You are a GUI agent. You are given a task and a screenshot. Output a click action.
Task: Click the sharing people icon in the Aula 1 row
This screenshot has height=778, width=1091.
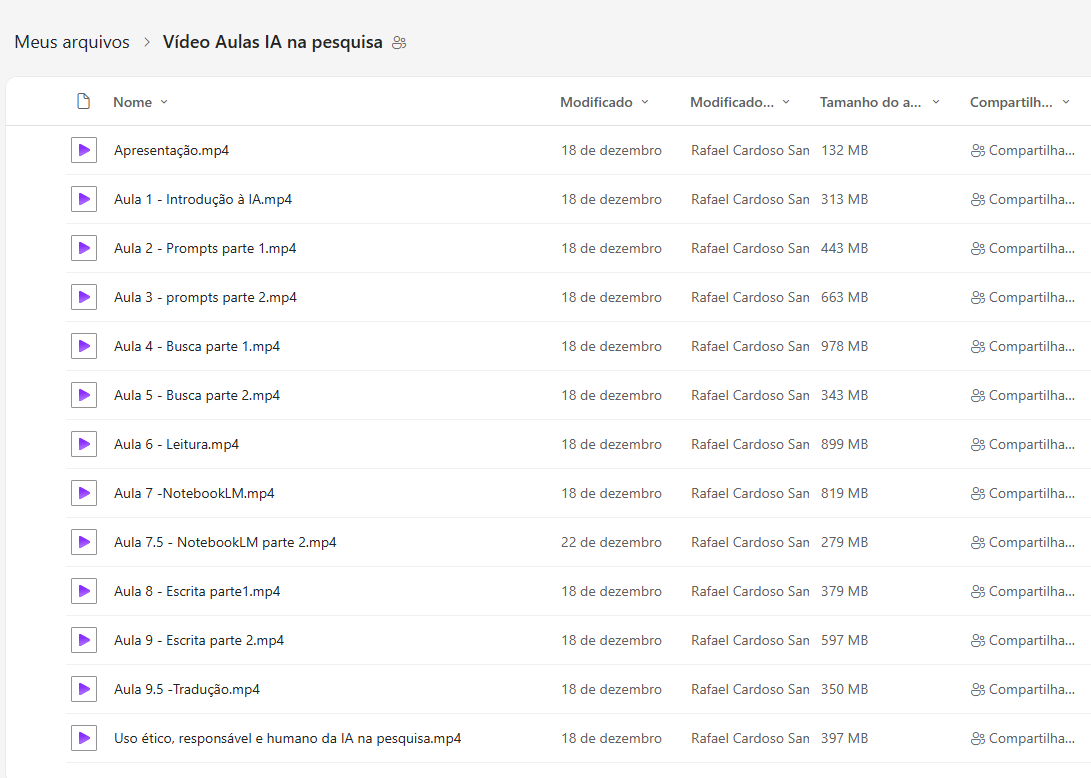(x=978, y=200)
